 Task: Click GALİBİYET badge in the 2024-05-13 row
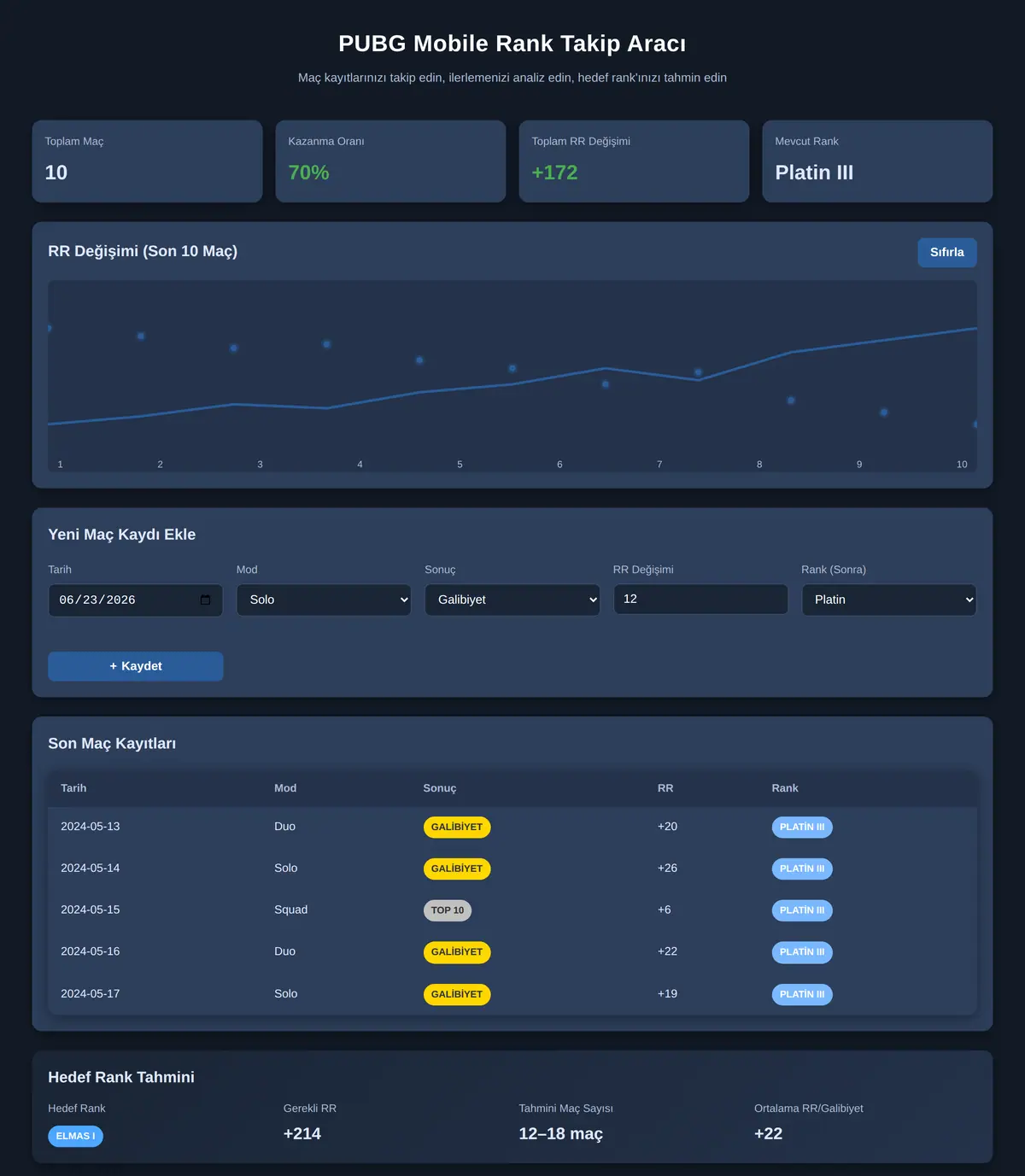457,828
